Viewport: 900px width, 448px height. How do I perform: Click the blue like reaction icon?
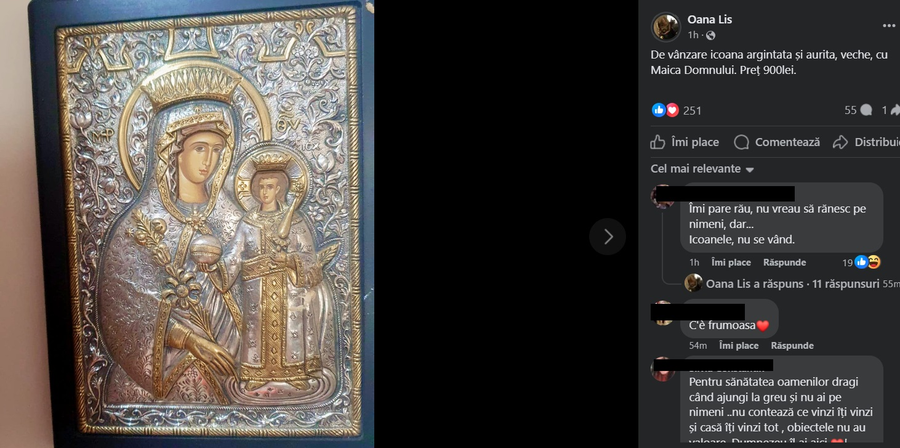point(658,110)
